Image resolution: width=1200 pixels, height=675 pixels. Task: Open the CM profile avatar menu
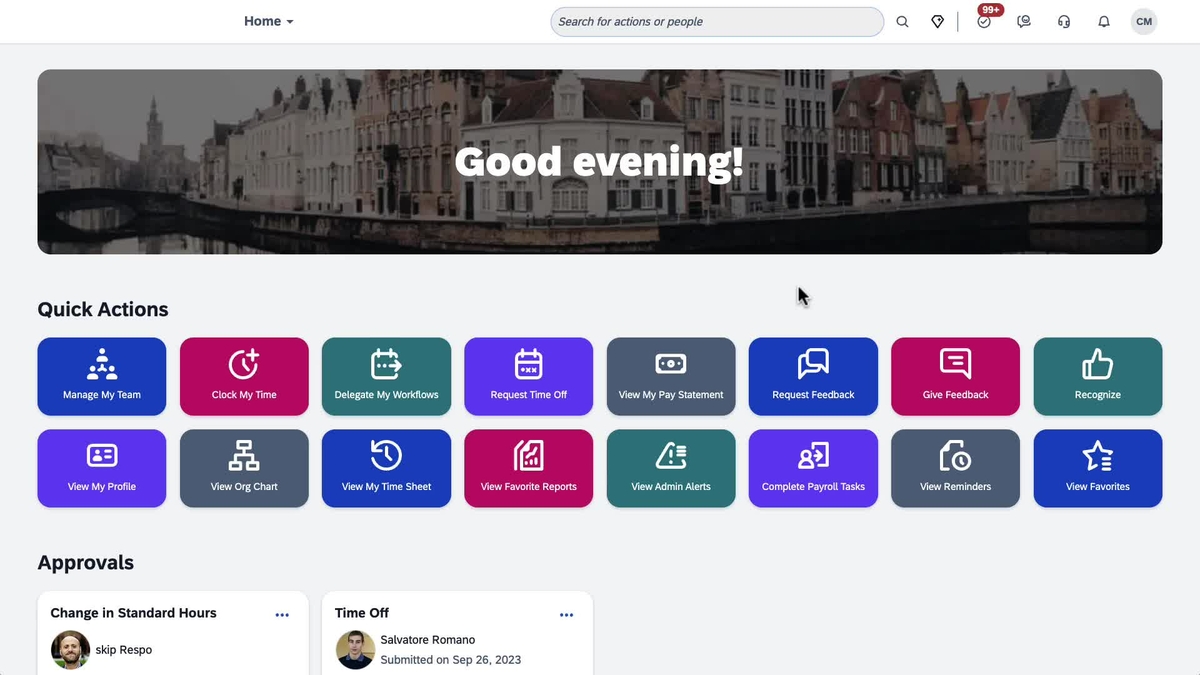(1143, 21)
